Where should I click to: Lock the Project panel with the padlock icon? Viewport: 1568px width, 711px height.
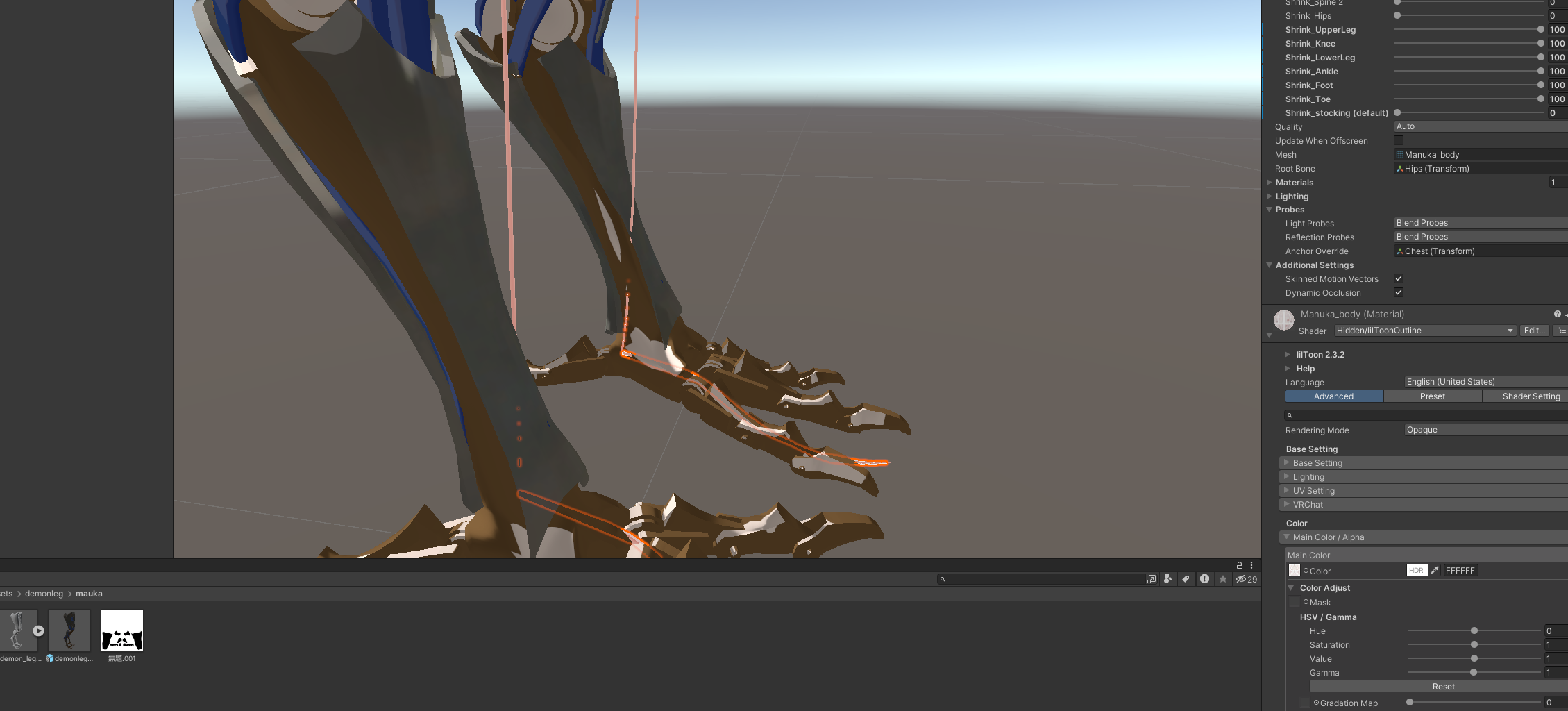coord(1239,565)
